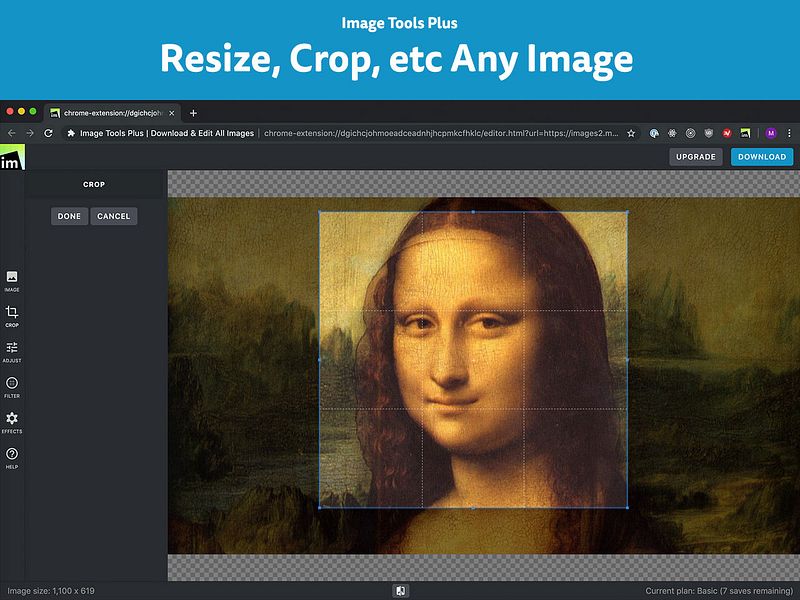Confirm crop with DONE button
800x600 pixels.
pyautogui.click(x=69, y=216)
